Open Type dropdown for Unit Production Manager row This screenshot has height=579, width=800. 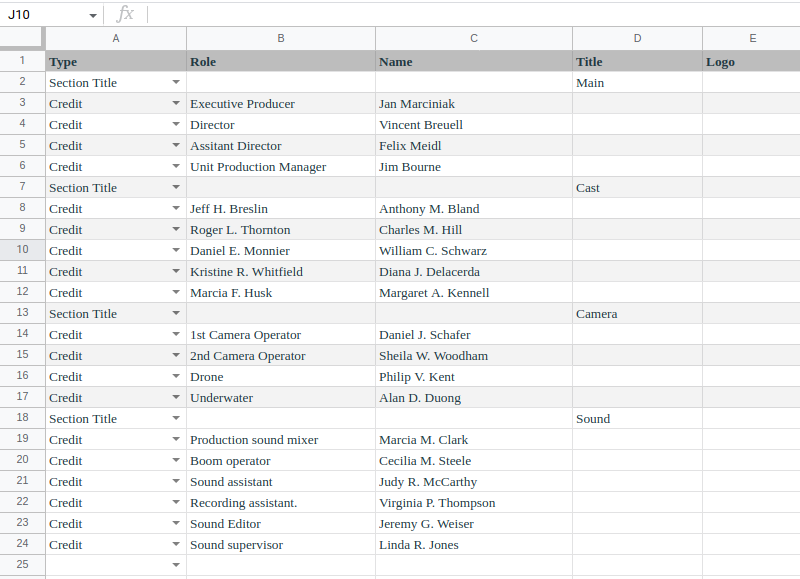176,166
